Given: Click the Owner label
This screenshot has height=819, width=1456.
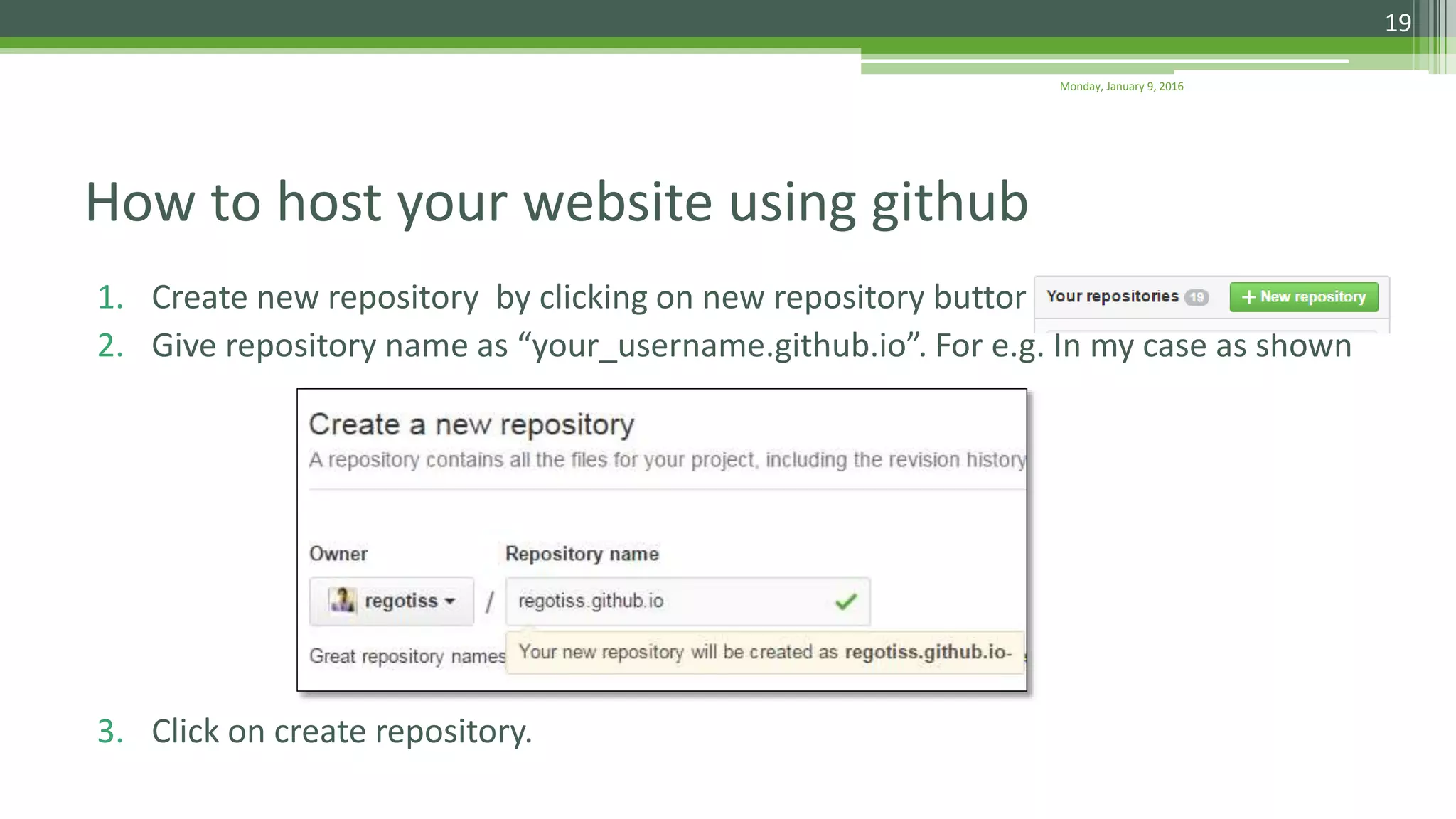Looking at the screenshot, I should coord(338,554).
